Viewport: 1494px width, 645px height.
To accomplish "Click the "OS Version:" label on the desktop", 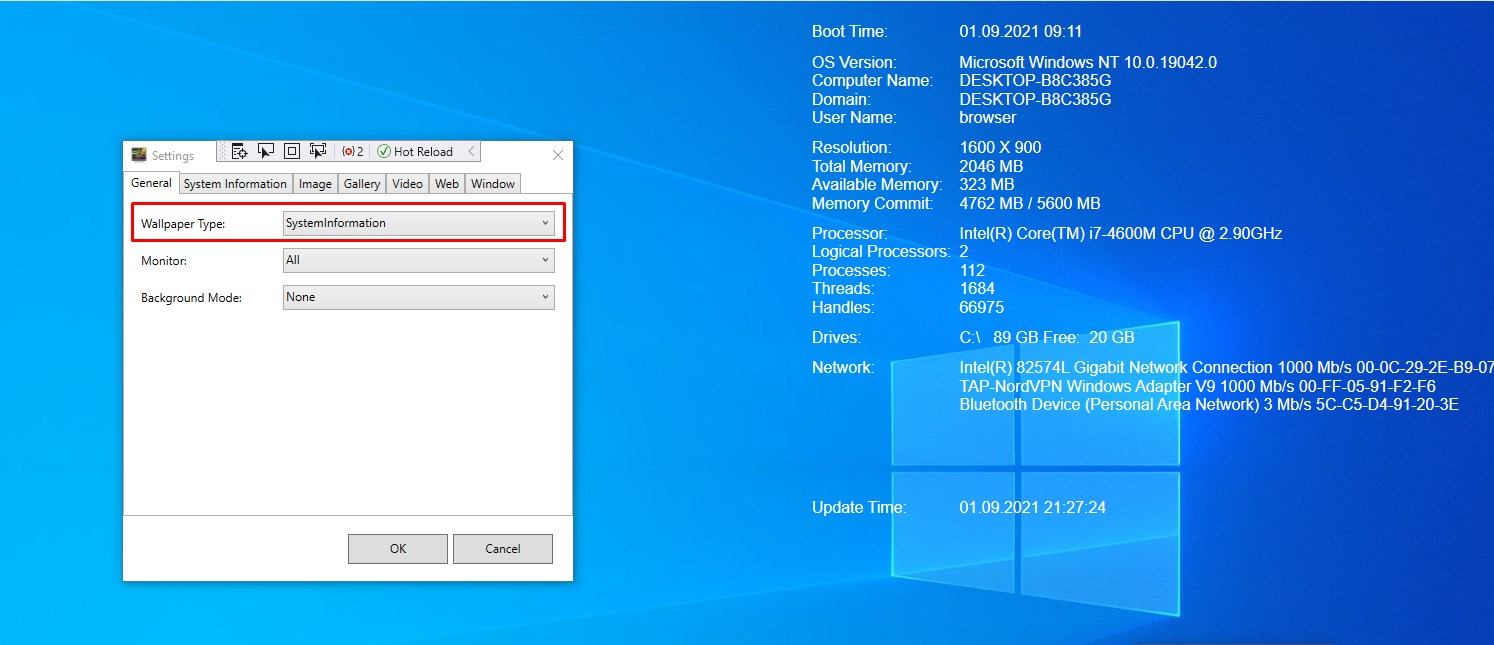I will (x=854, y=62).
